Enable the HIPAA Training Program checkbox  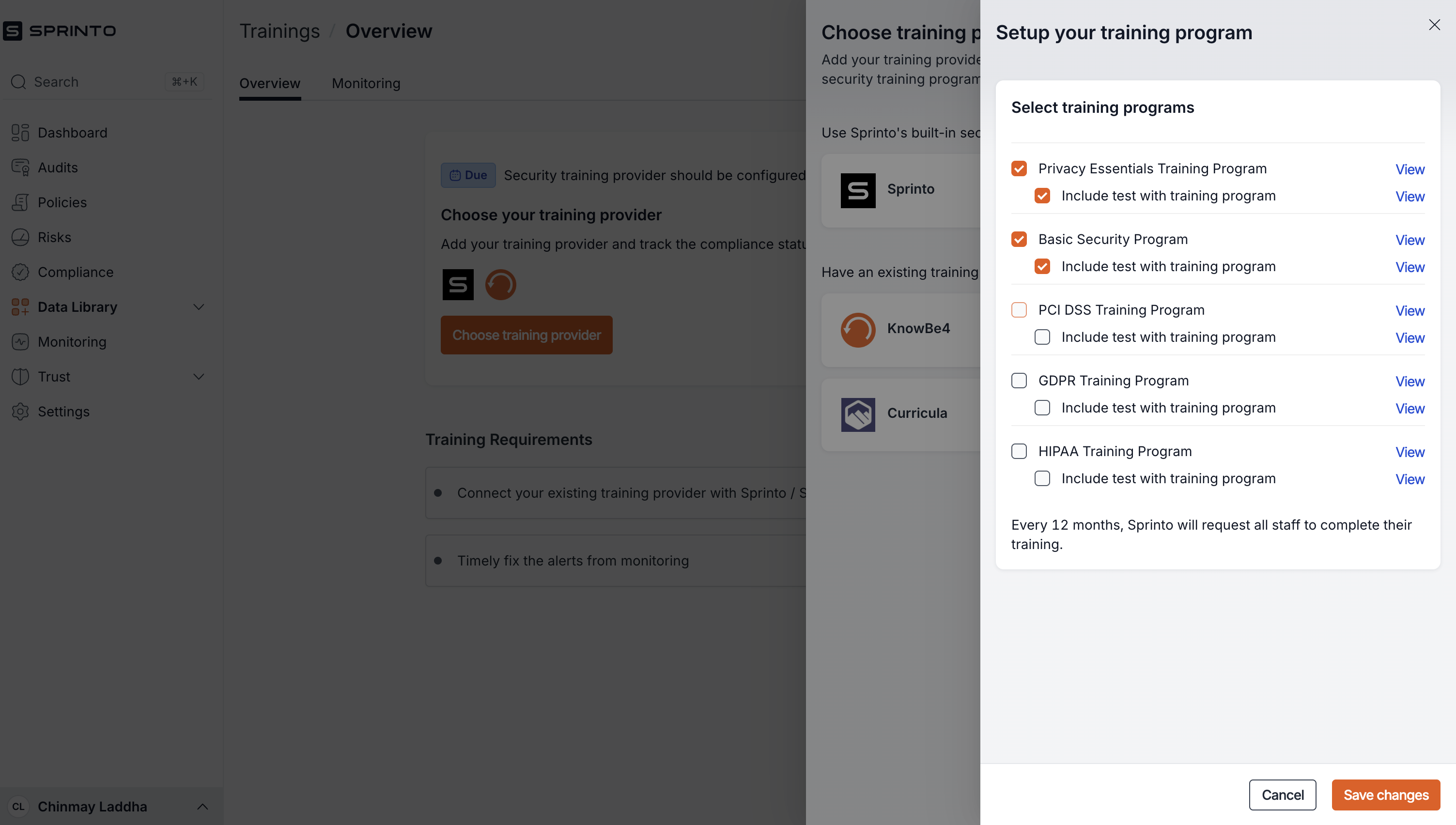pyautogui.click(x=1019, y=451)
